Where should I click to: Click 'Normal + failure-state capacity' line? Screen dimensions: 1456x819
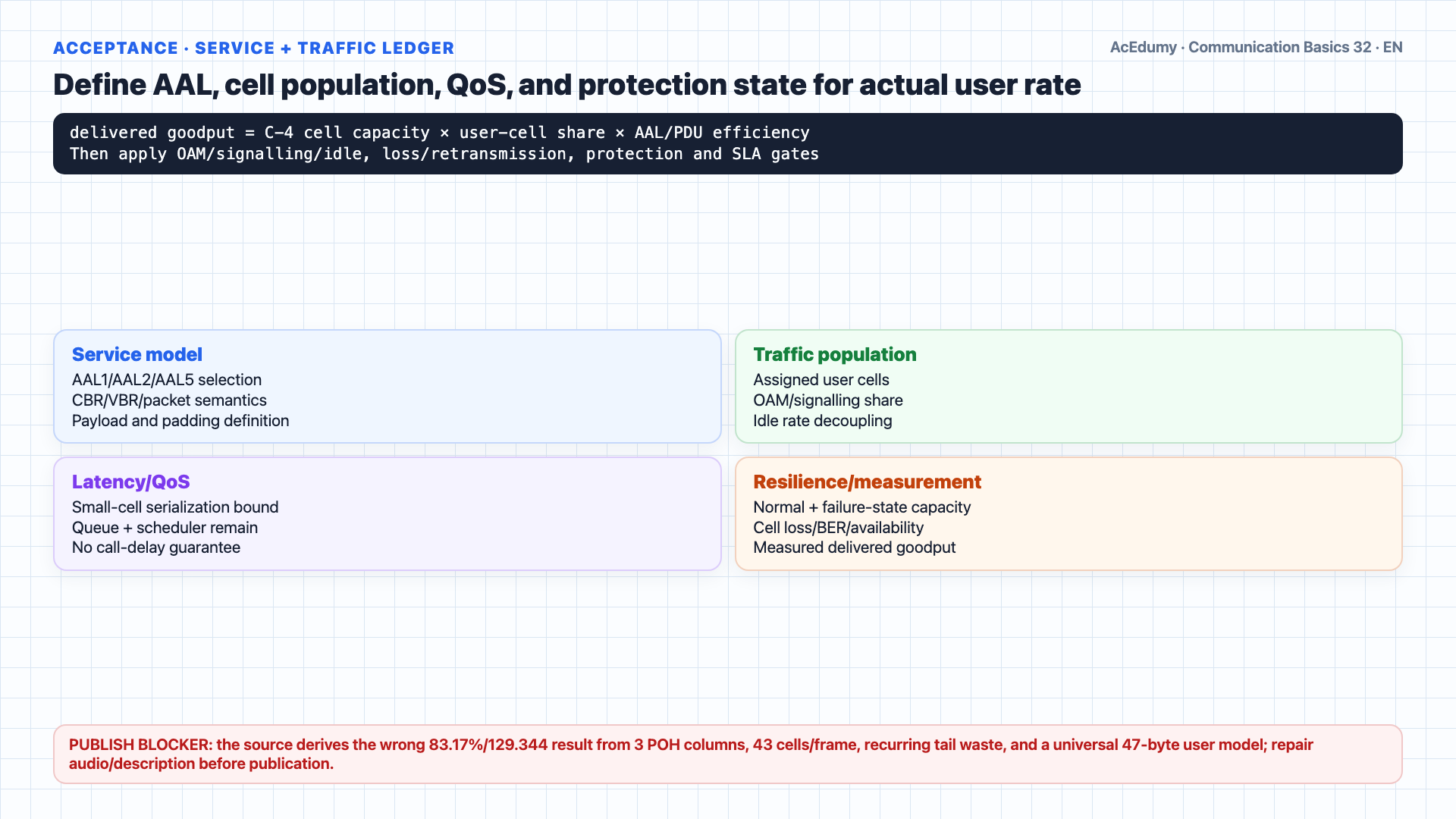click(862, 507)
